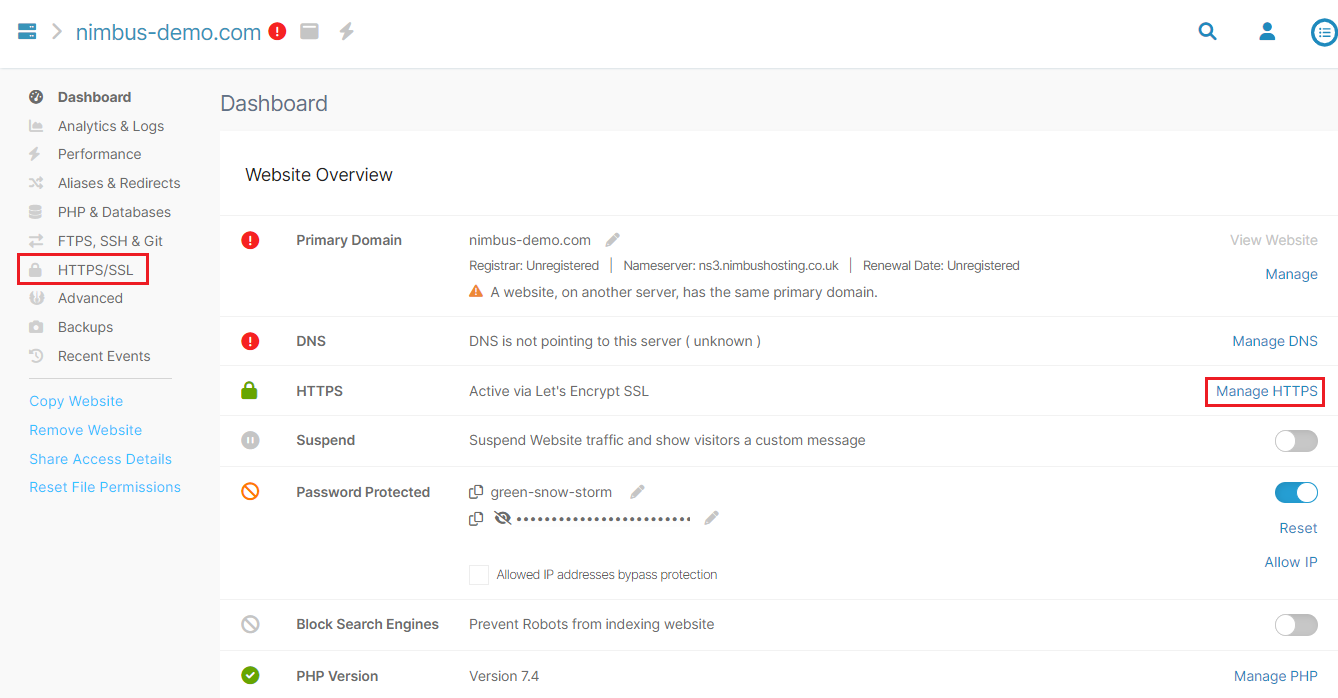The width and height of the screenshot is (1338, 698).
Task: Click the Manage HTTPS link
Action: (1266, 391)
